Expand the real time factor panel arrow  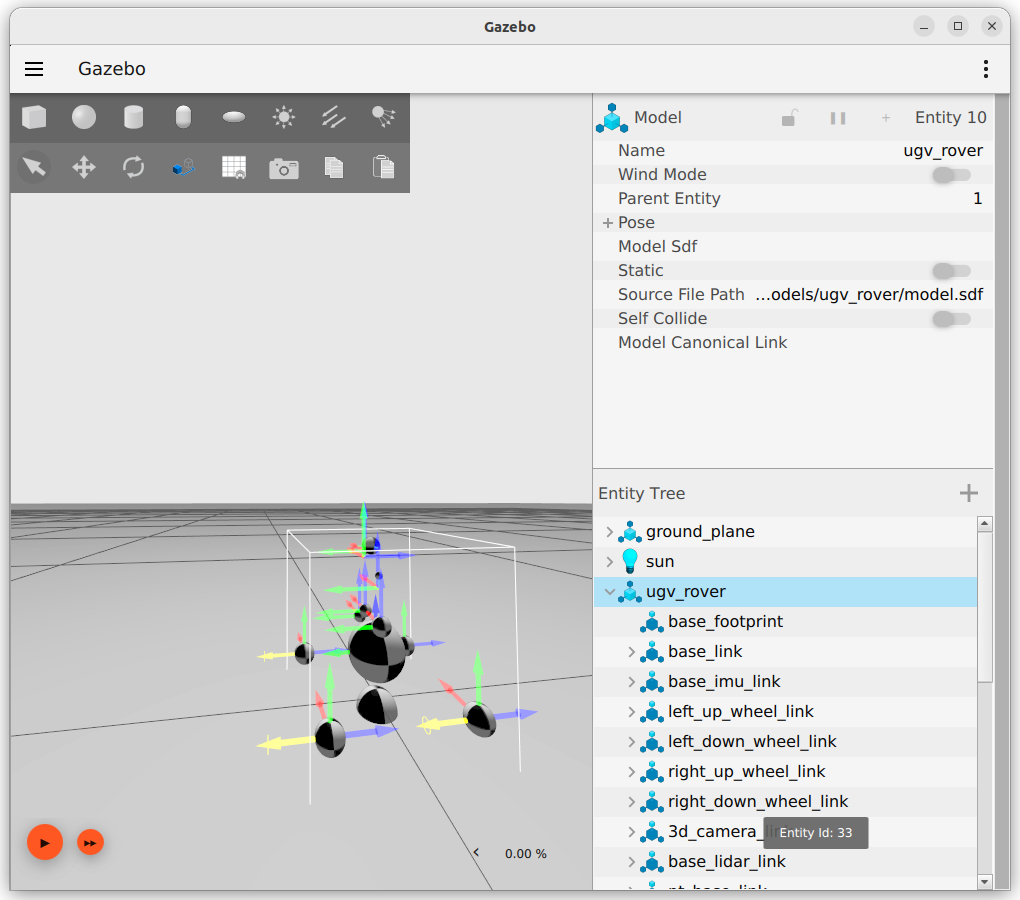point(476,853)
